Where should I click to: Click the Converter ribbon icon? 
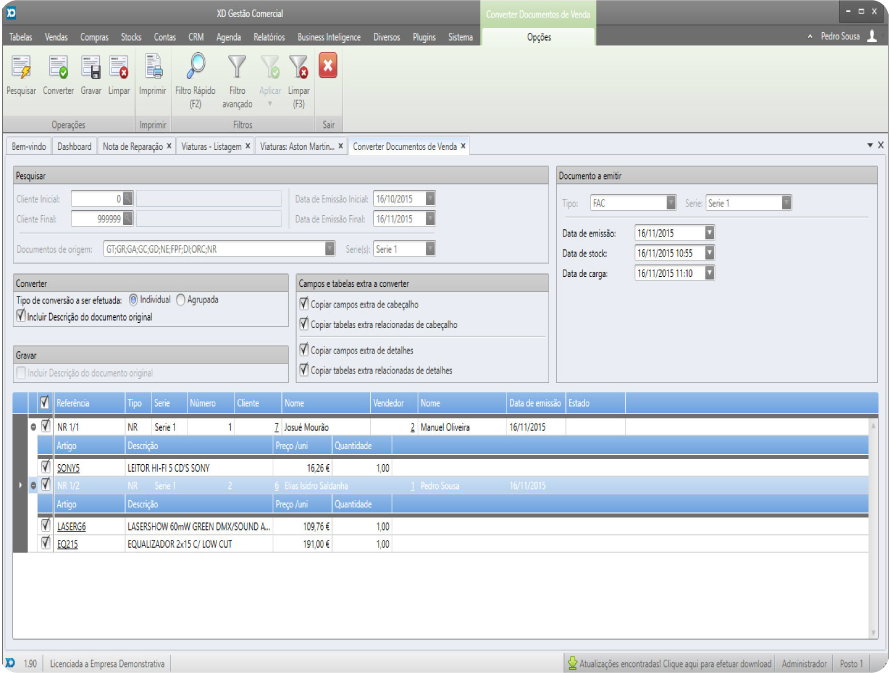coord(58,69)
